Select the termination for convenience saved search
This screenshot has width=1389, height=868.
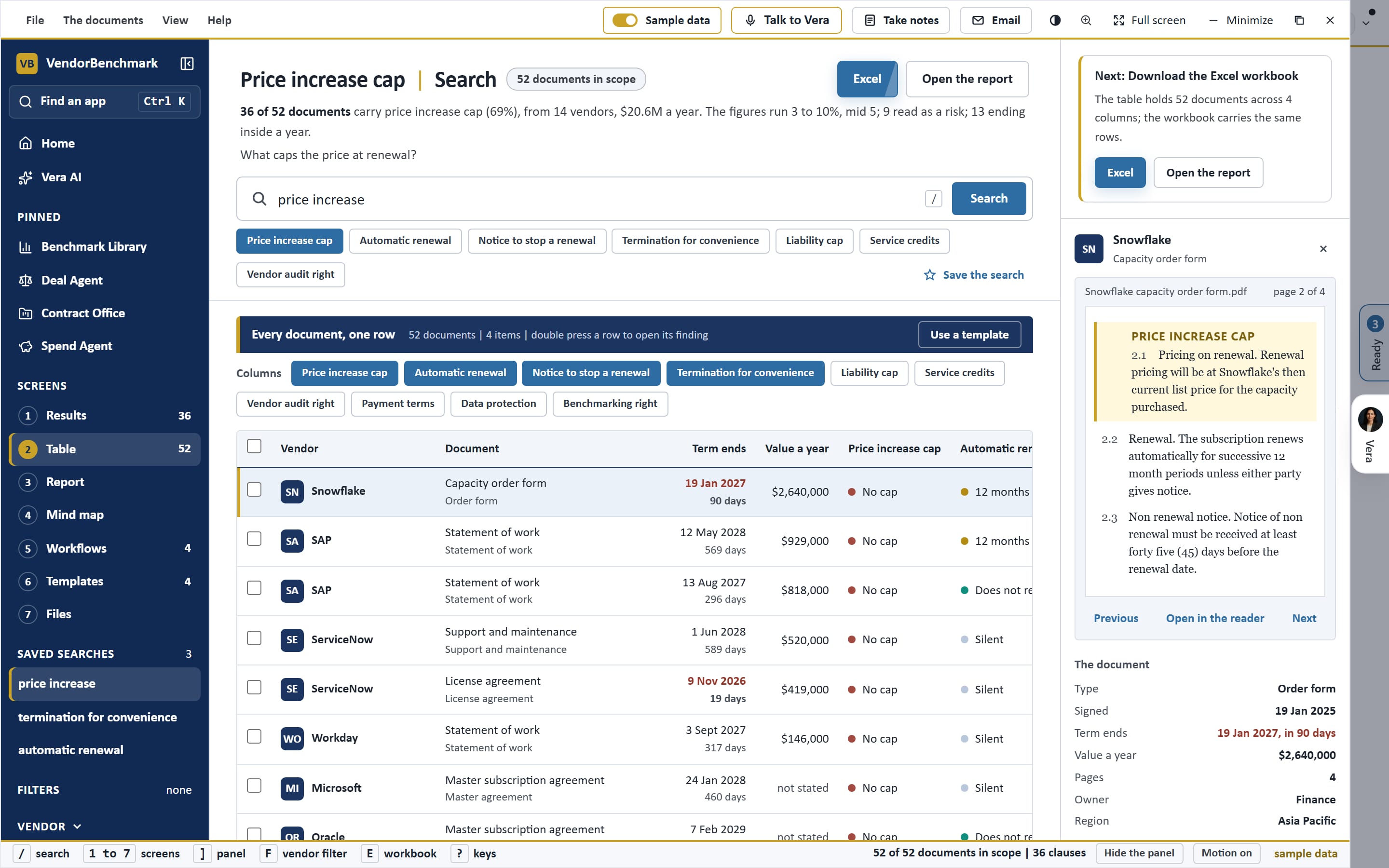pos(105,718)
